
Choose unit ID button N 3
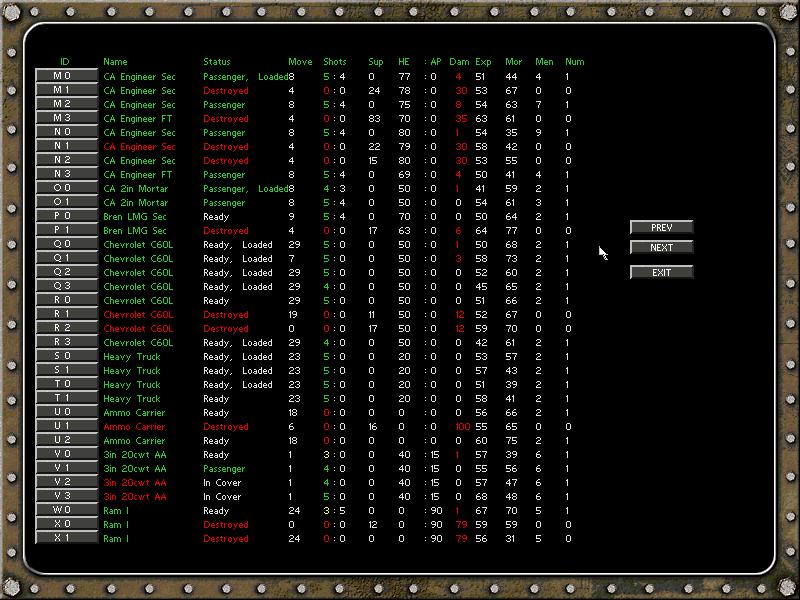(x=66, y=174)
